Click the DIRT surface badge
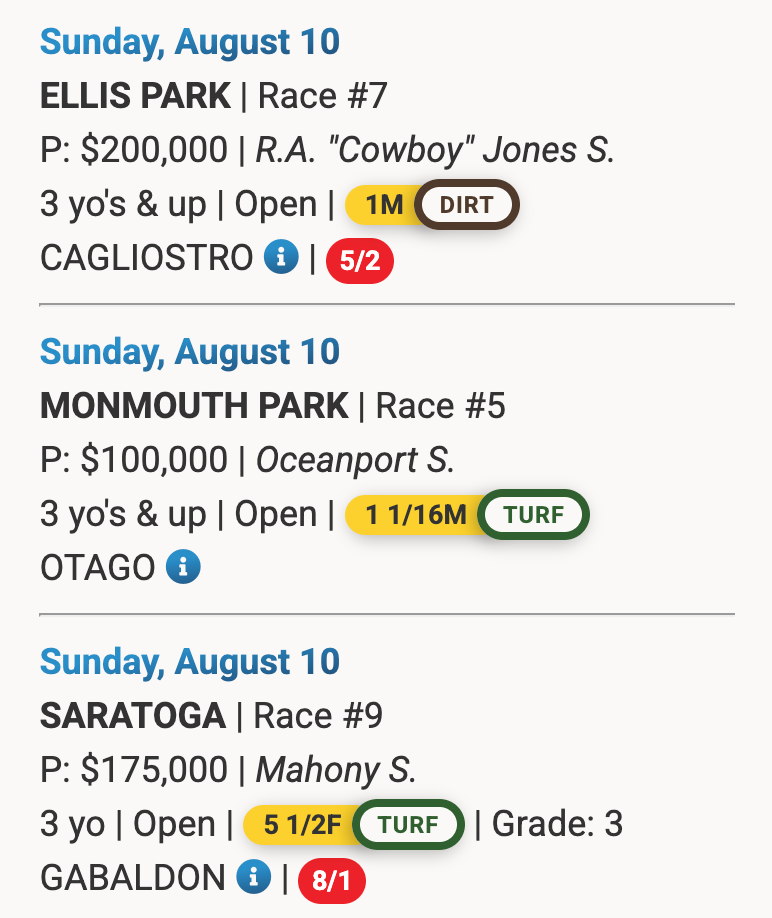 (x=467, y=206)
